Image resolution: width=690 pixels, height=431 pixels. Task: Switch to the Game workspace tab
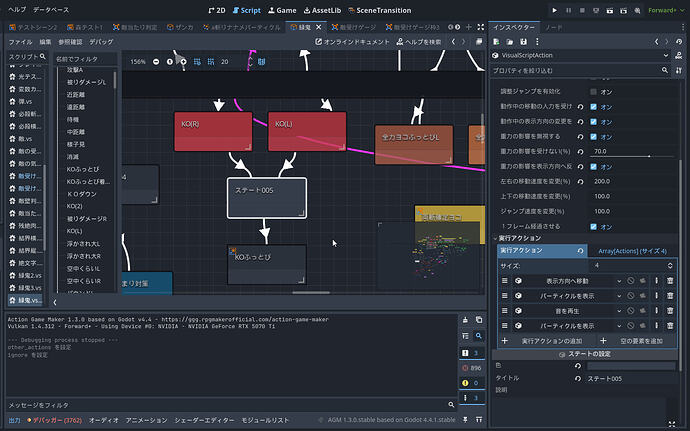click(282, 10)
